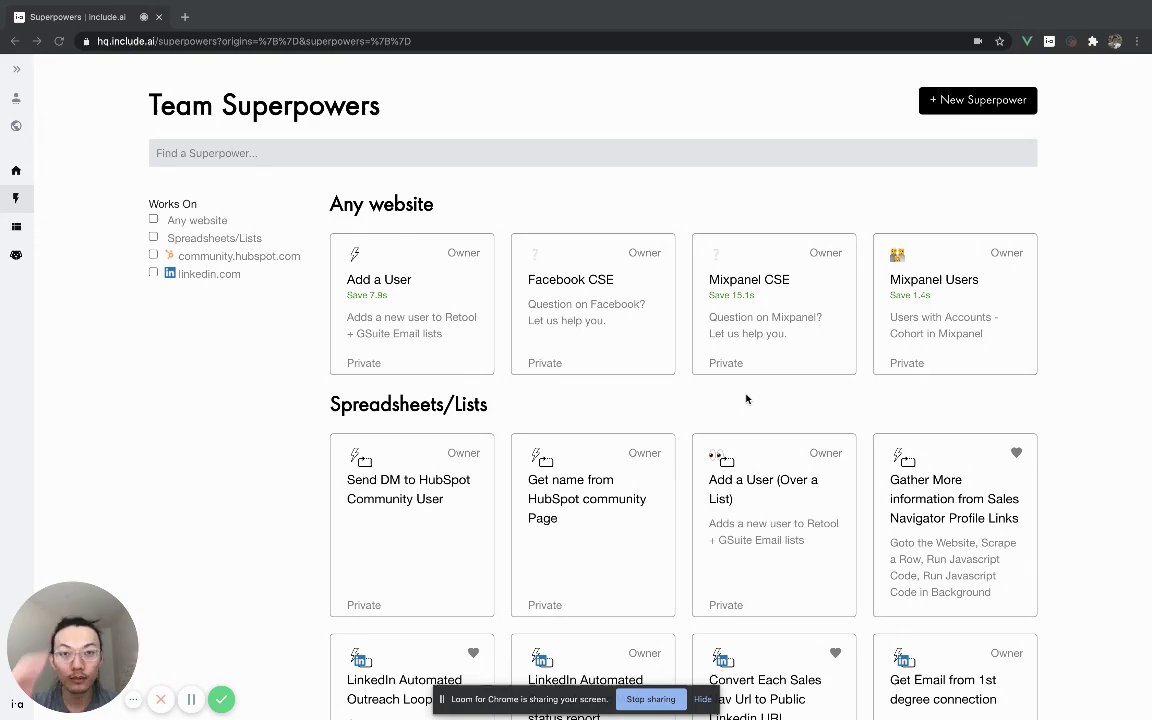The image size is (1152, 720).
Task: Click the LinkedIn Automated status report icon
Action: coord(541,657)
